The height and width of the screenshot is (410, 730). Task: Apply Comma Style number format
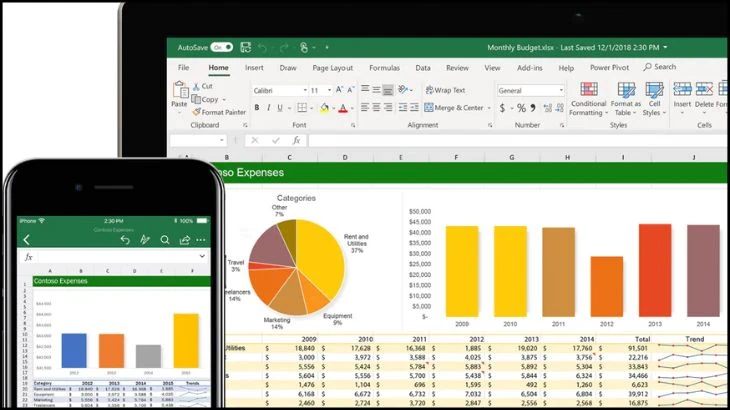tap(533, 108)
